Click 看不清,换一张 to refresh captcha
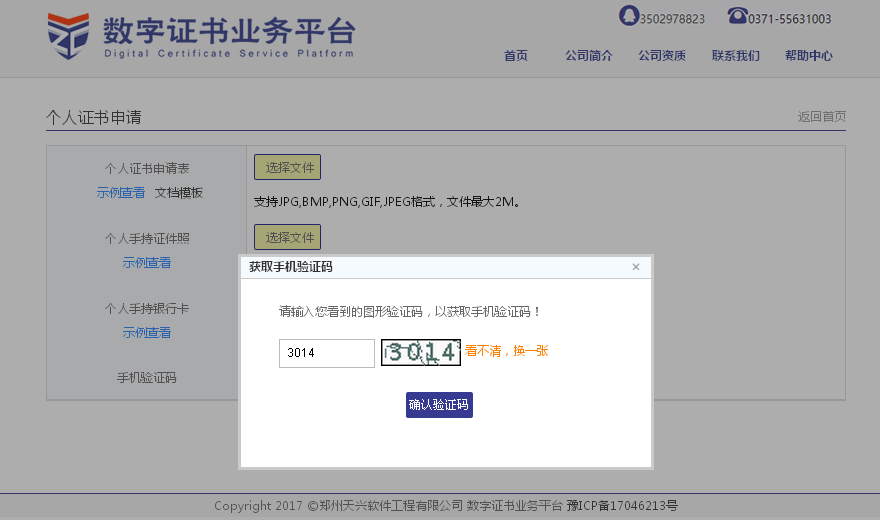Viewport: 880px width, 520px height. (506, 351)
